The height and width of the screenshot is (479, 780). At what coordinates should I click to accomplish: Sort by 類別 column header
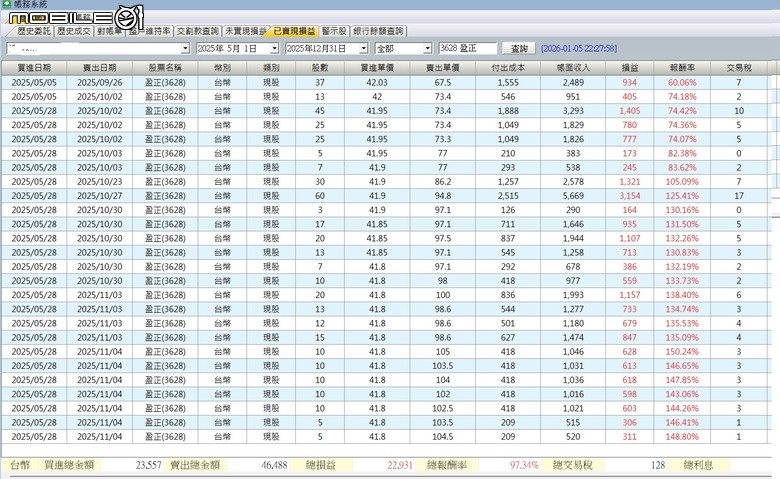coord(271,68)
